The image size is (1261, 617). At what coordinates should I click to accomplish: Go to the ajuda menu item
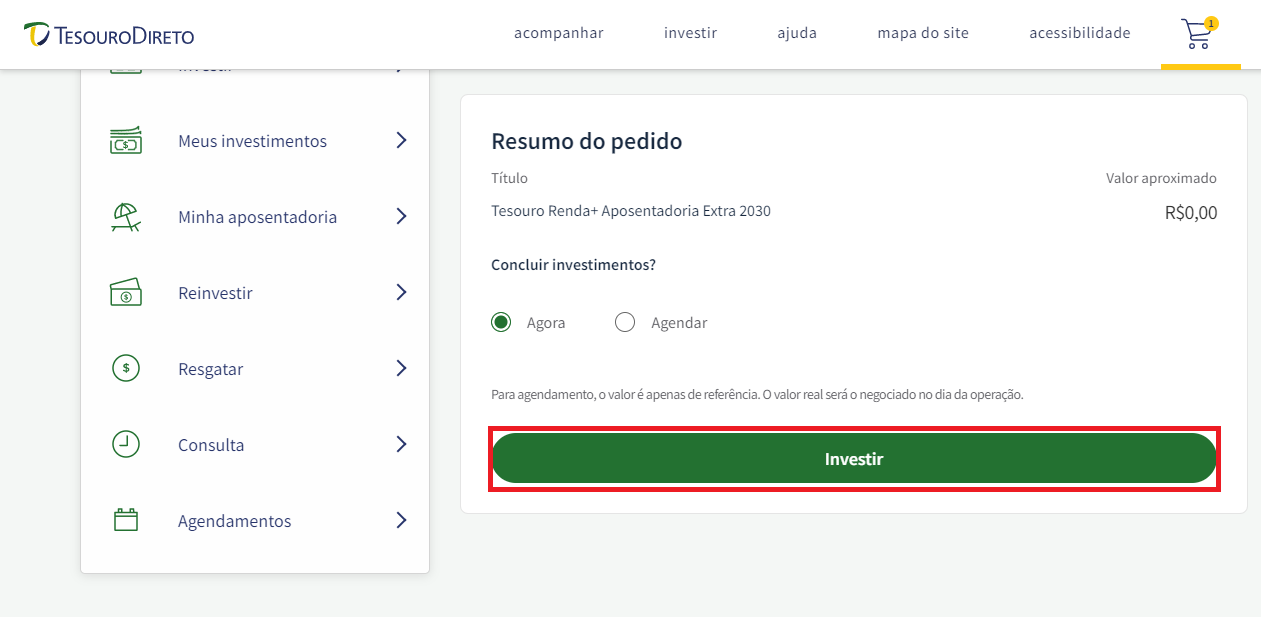[797, 33]
